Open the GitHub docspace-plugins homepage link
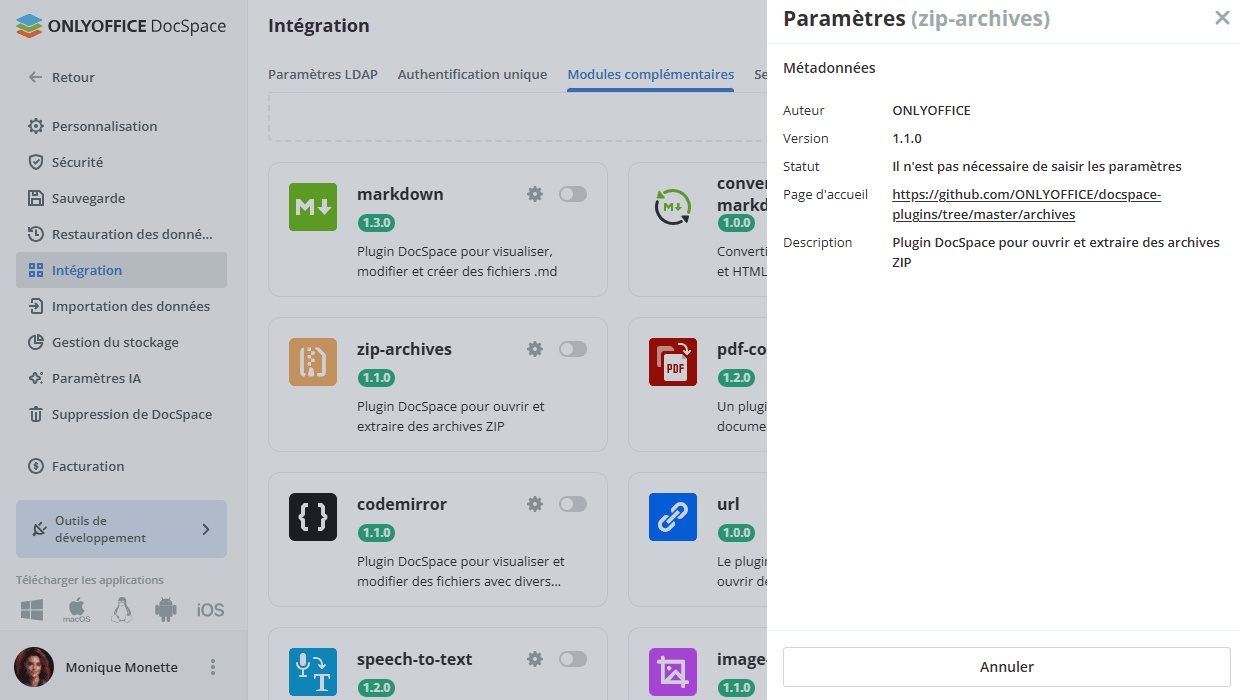Image resolution: width=1240 pixels, height=700 pixels. pos(1027,204)
